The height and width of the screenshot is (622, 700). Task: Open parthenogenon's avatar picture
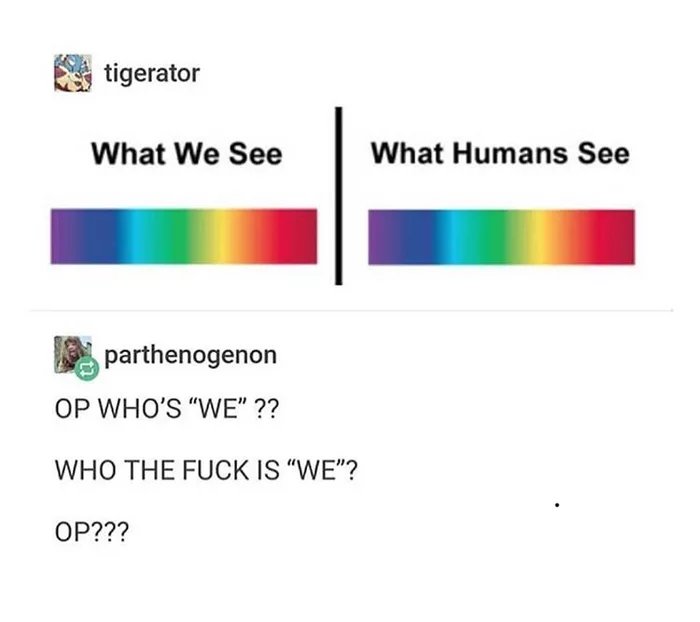pos(73,355)
